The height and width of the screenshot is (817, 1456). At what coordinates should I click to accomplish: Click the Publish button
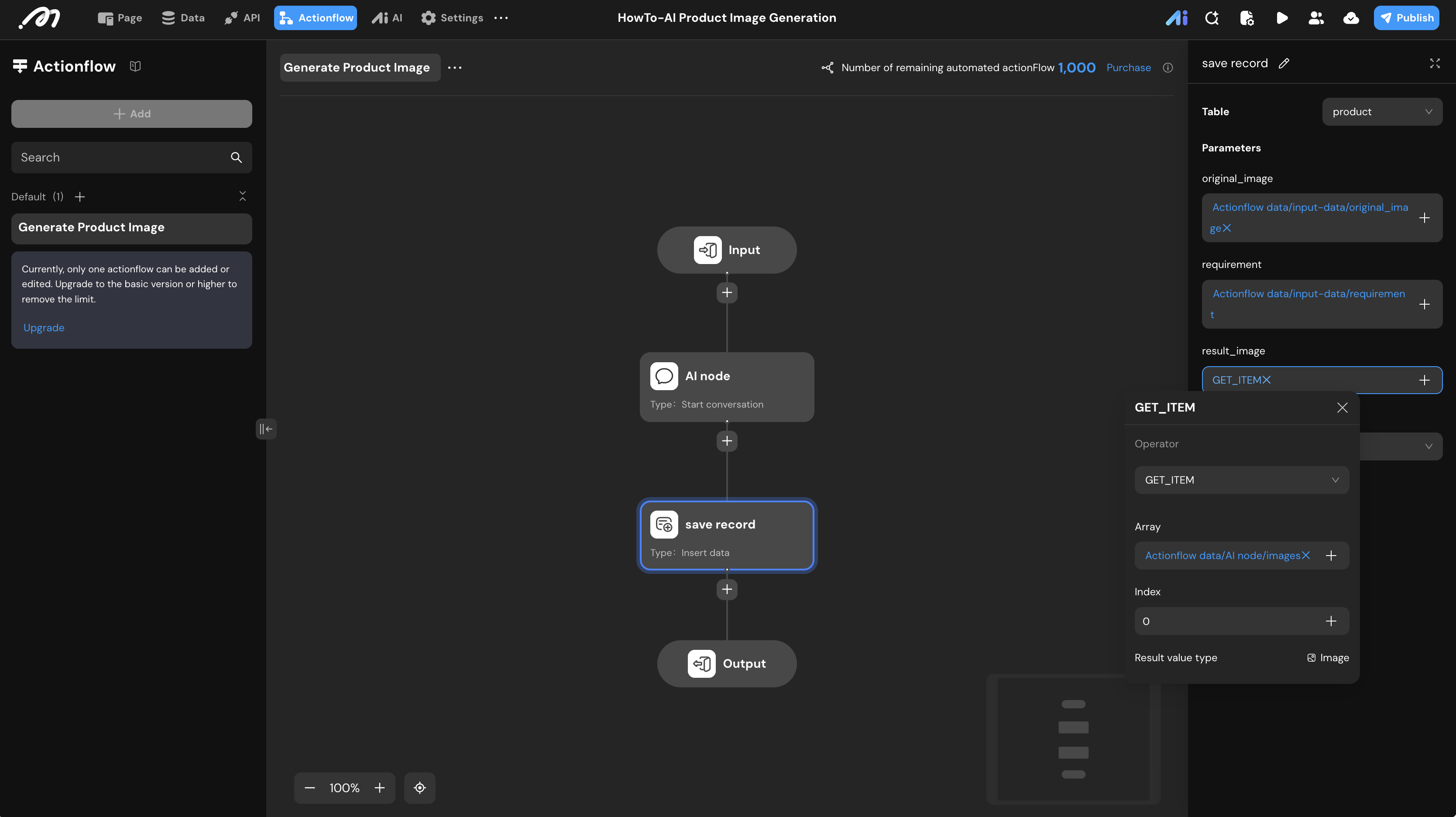pyautogui.click(x=1406, y=18)
